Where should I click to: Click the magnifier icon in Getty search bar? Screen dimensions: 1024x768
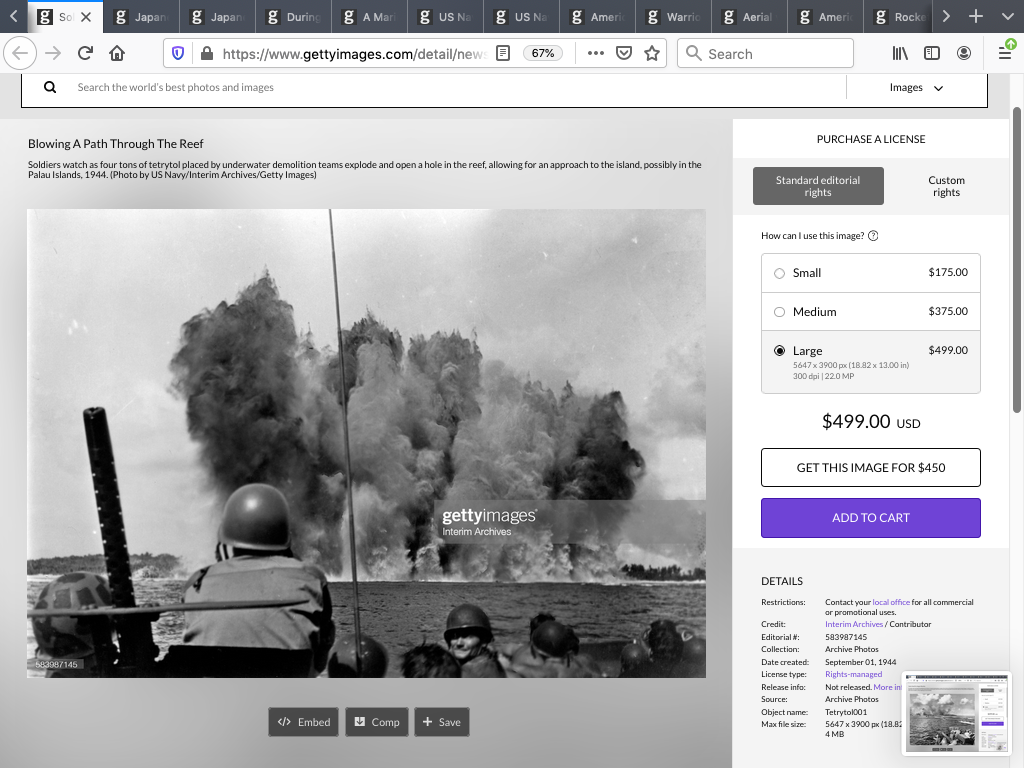(50, 87)
